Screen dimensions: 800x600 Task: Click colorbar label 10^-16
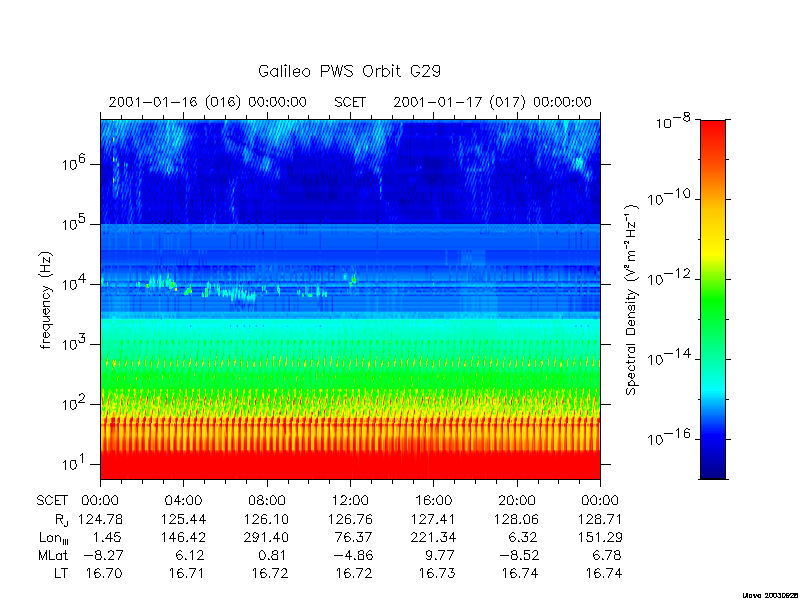tap(668, 436)
